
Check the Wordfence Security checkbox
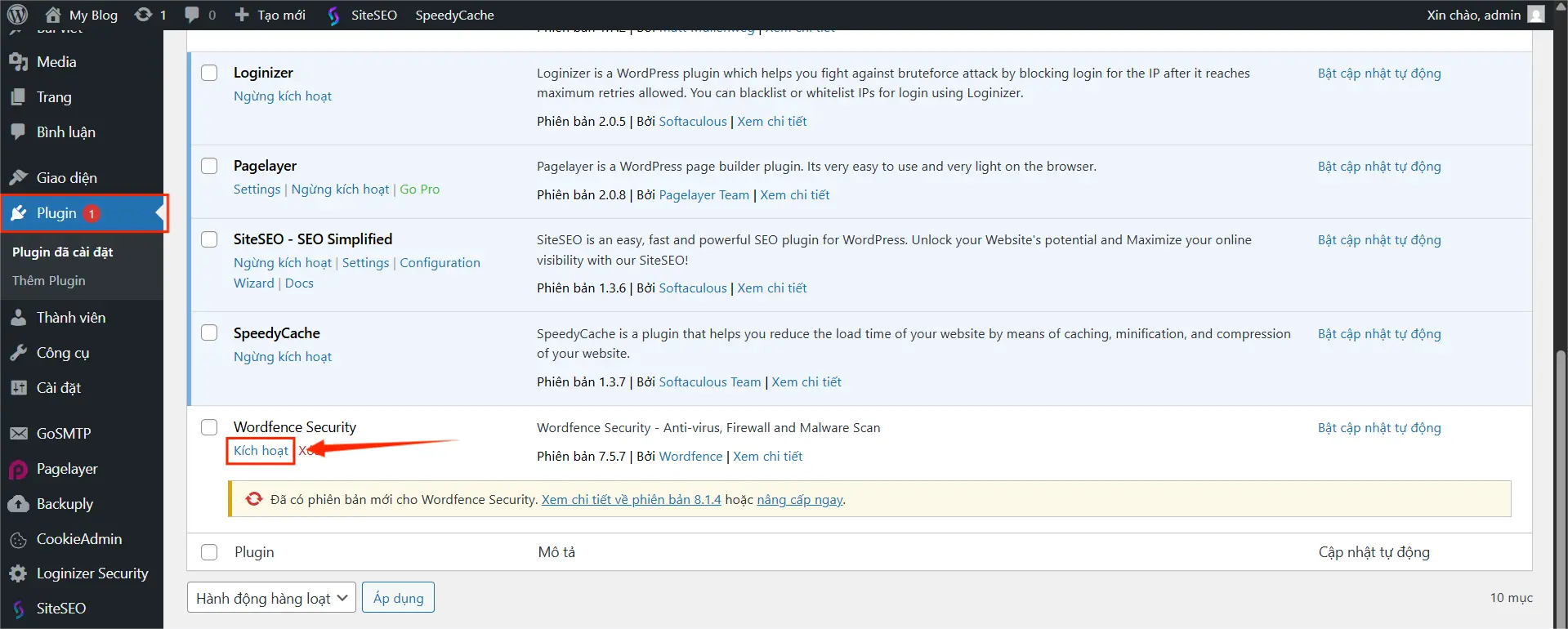coord(209,427)
